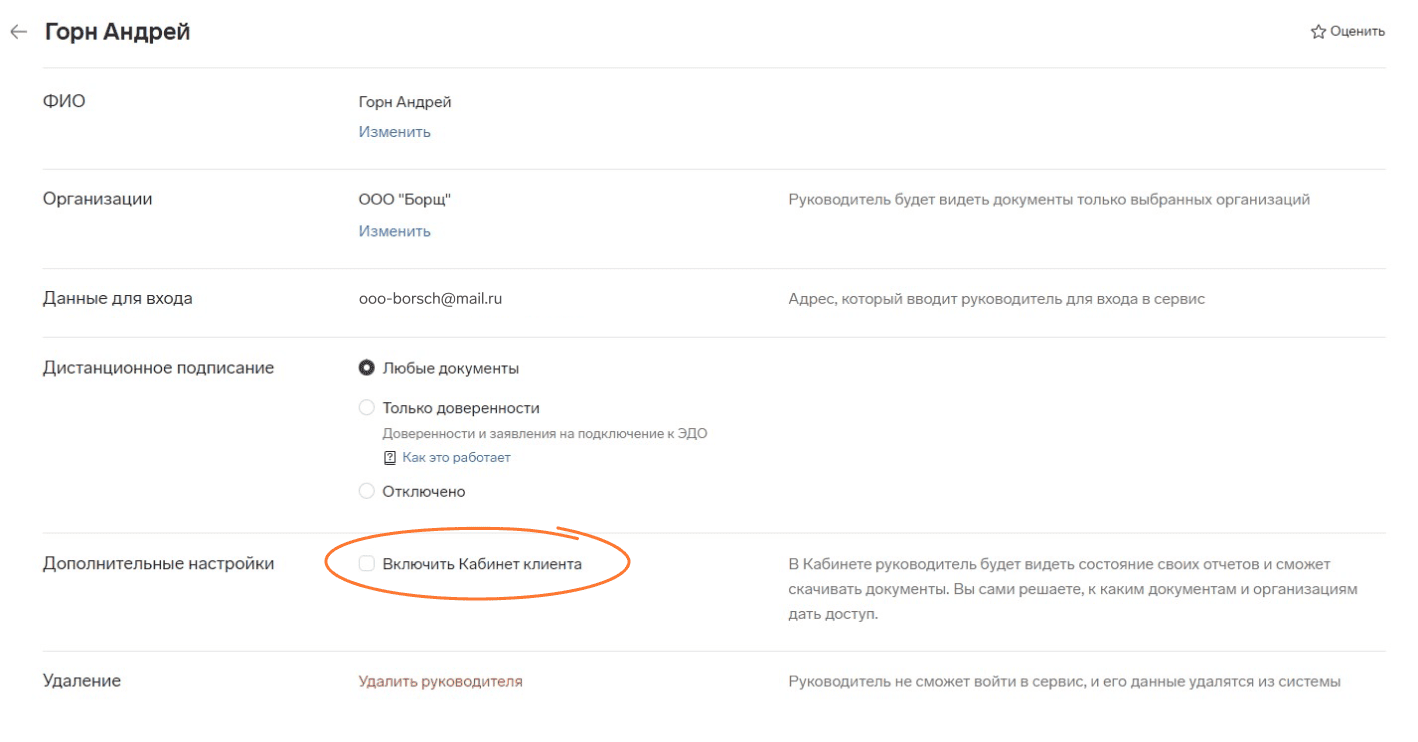Click the Горн Андрей page heading
Viewport: 1418px width, 742px height.
coord(118,32)
